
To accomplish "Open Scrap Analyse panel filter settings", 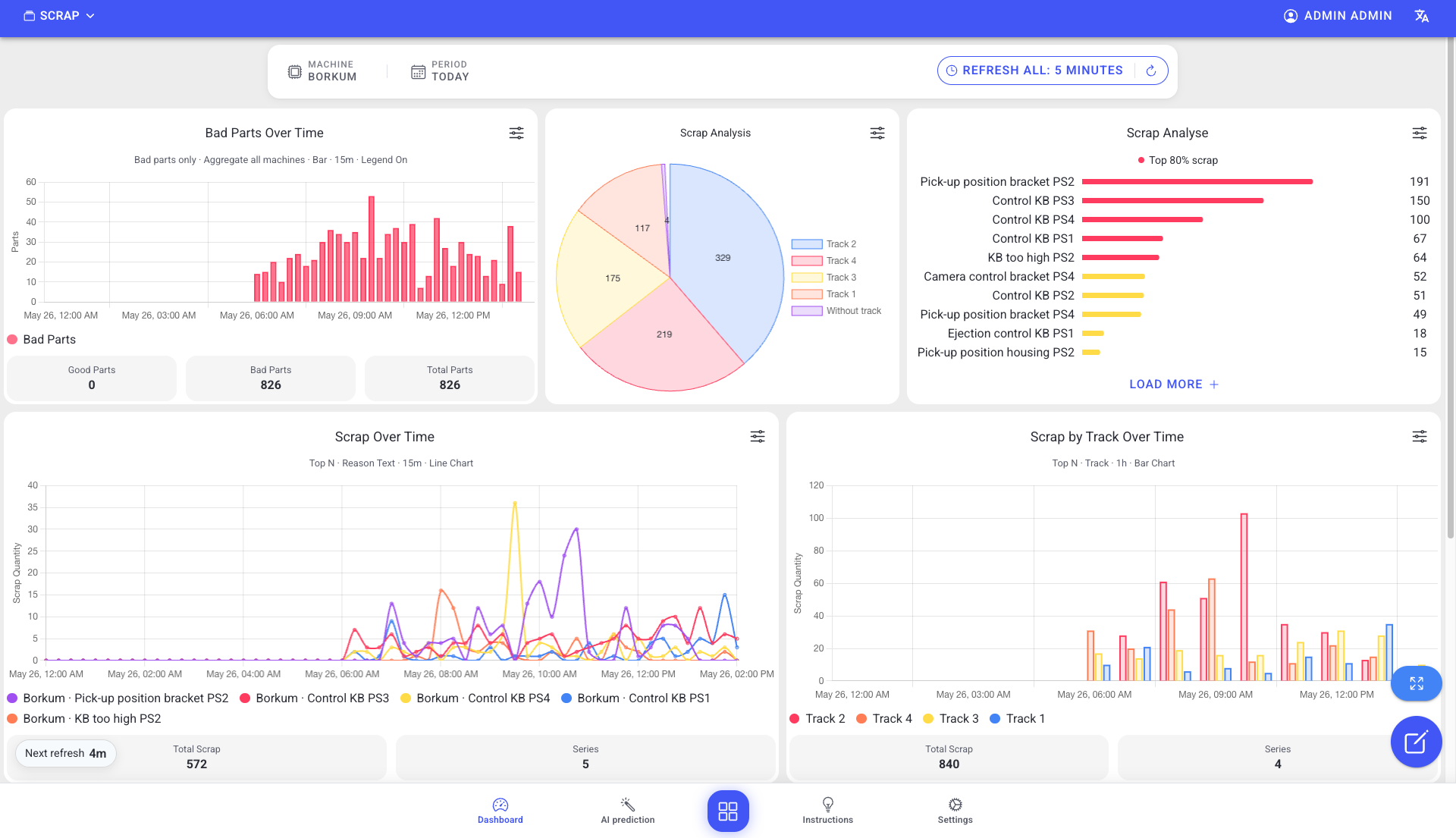I will click(1420, 133).
